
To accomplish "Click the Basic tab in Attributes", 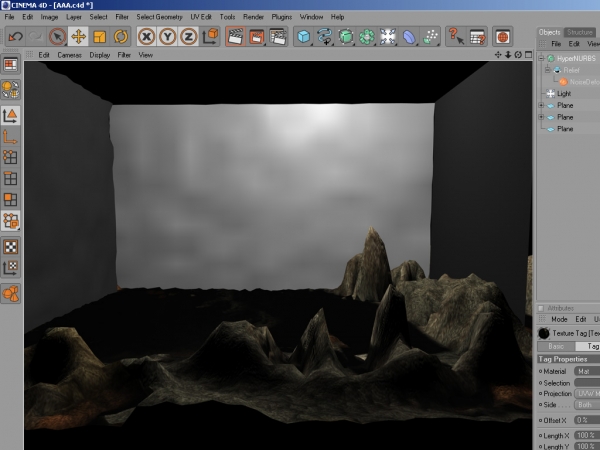I will (556, 346).
